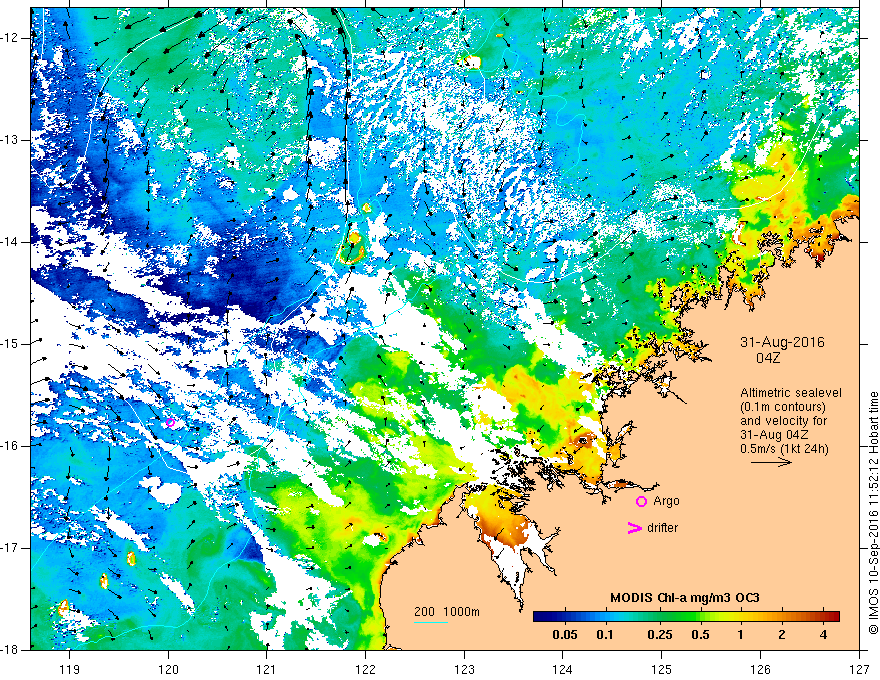Viewport: 880px width, 680px height.
Task: Click the dark red end of the Chl-a colorbar
Action: [x=833, y=617]
